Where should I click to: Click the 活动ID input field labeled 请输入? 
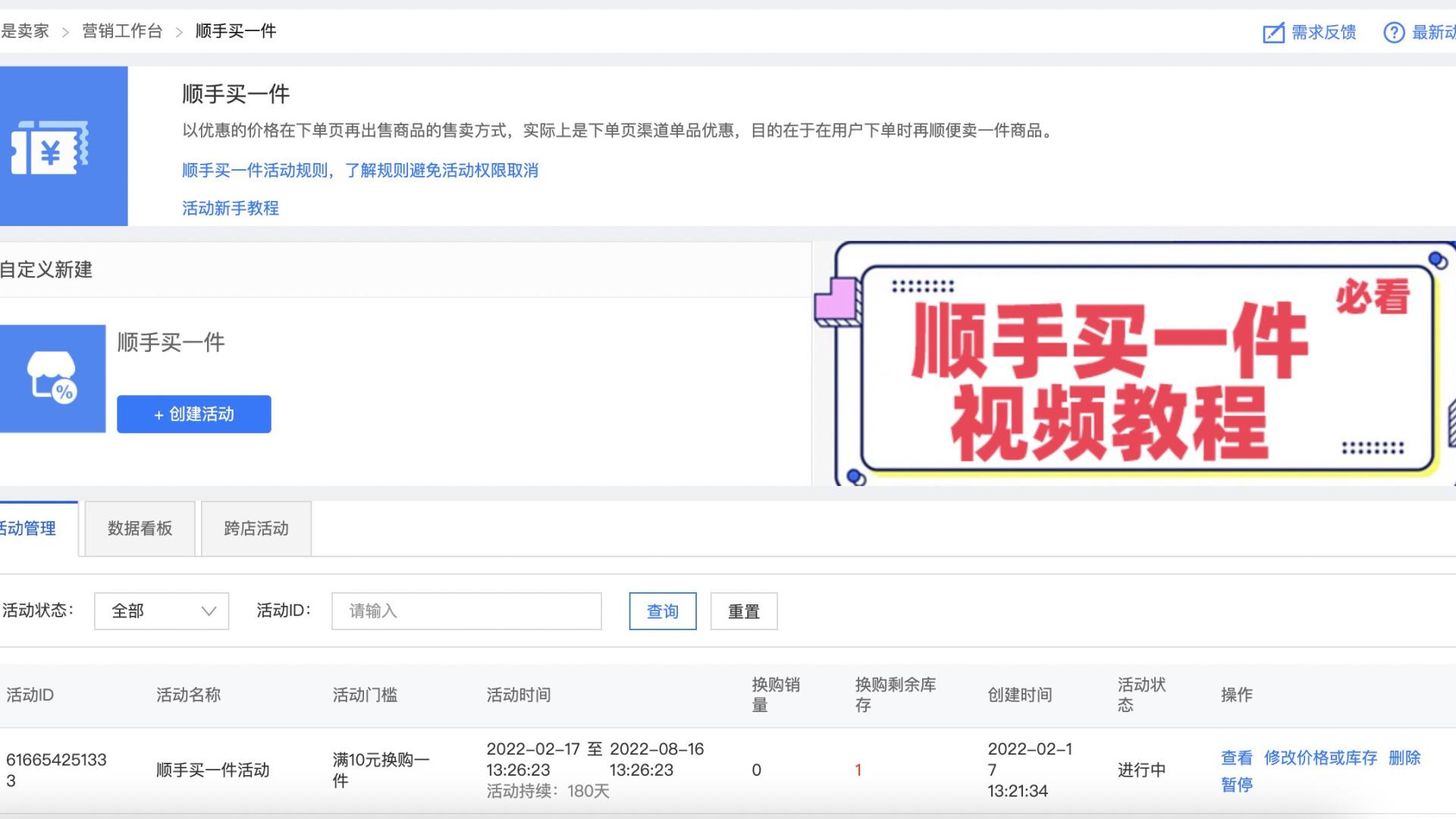point(466,610)
